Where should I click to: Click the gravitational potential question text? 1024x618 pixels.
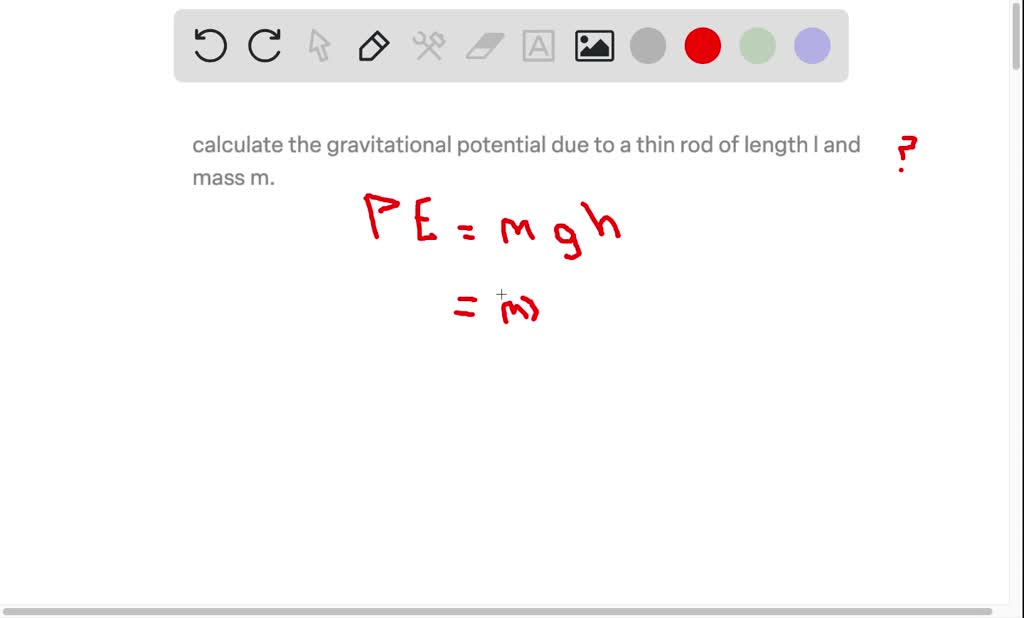coord(525,144)
